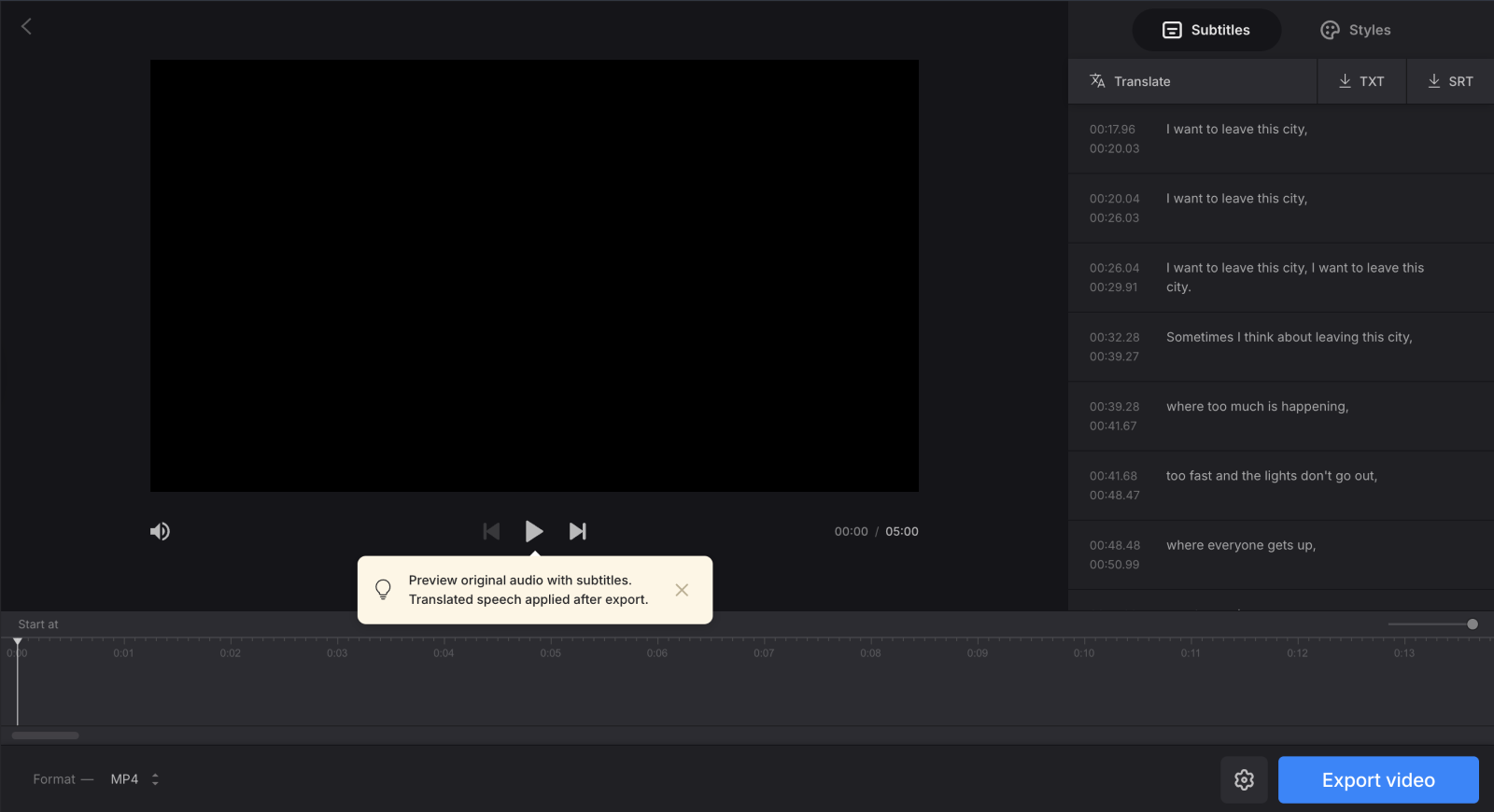The width and height of the screenshot is (1494, 812).
Task: Select subtitle 'where everyone gets up,'
Action: point(1241,545)
